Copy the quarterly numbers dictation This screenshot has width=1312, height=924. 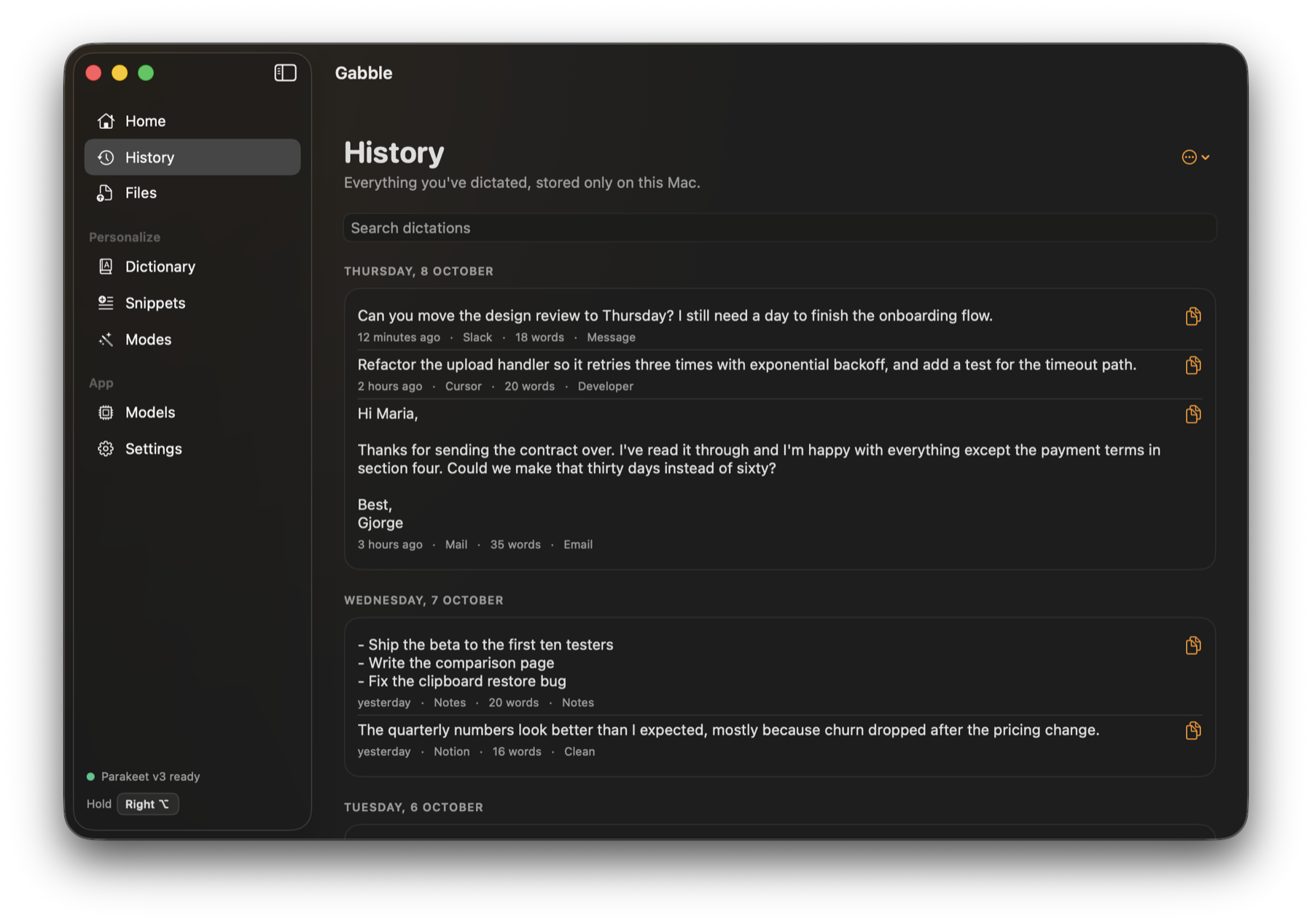(1192, 730)
